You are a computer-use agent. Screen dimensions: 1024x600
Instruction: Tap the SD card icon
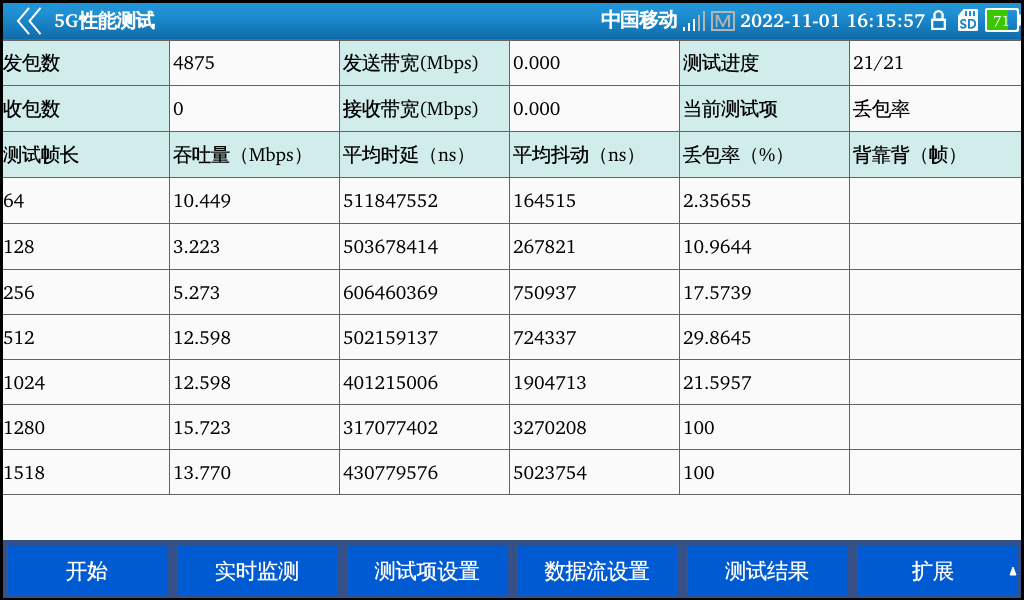[x=967, y=20]
